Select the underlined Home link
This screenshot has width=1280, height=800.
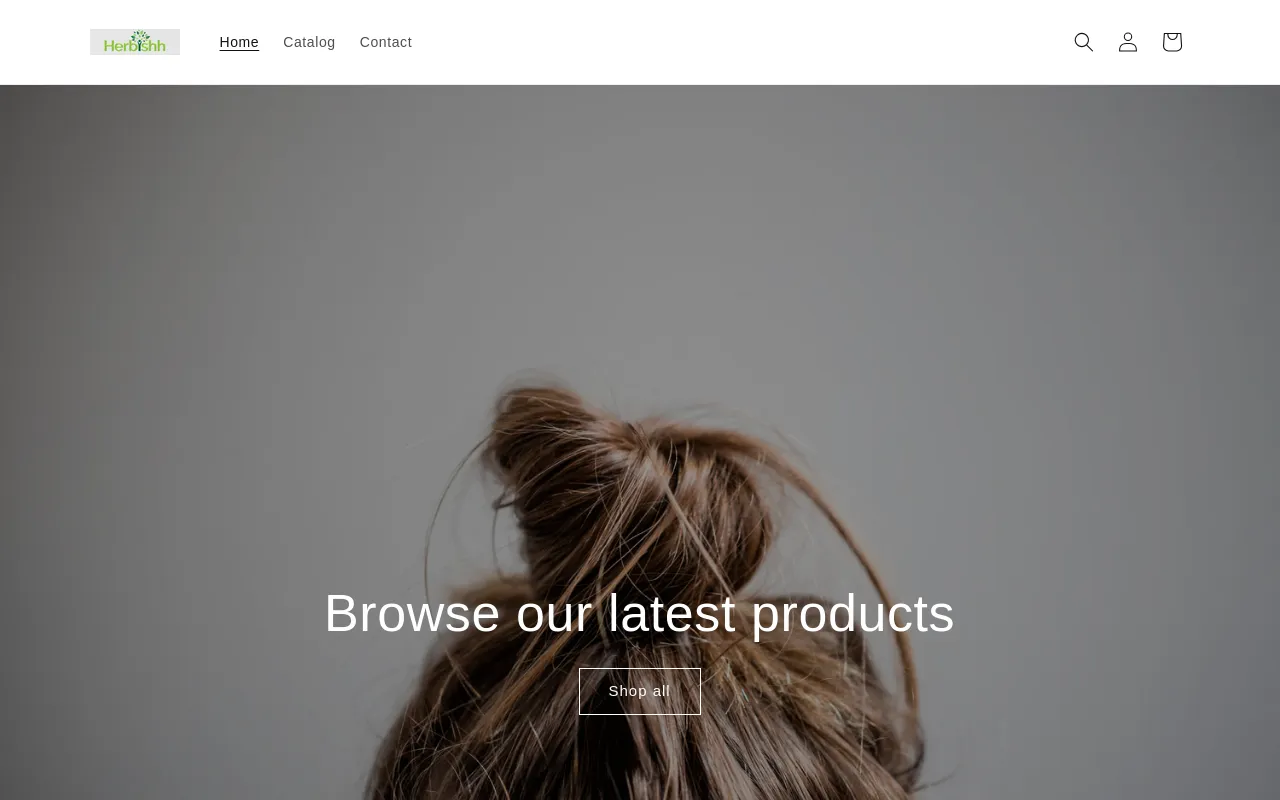pos(239,42)
